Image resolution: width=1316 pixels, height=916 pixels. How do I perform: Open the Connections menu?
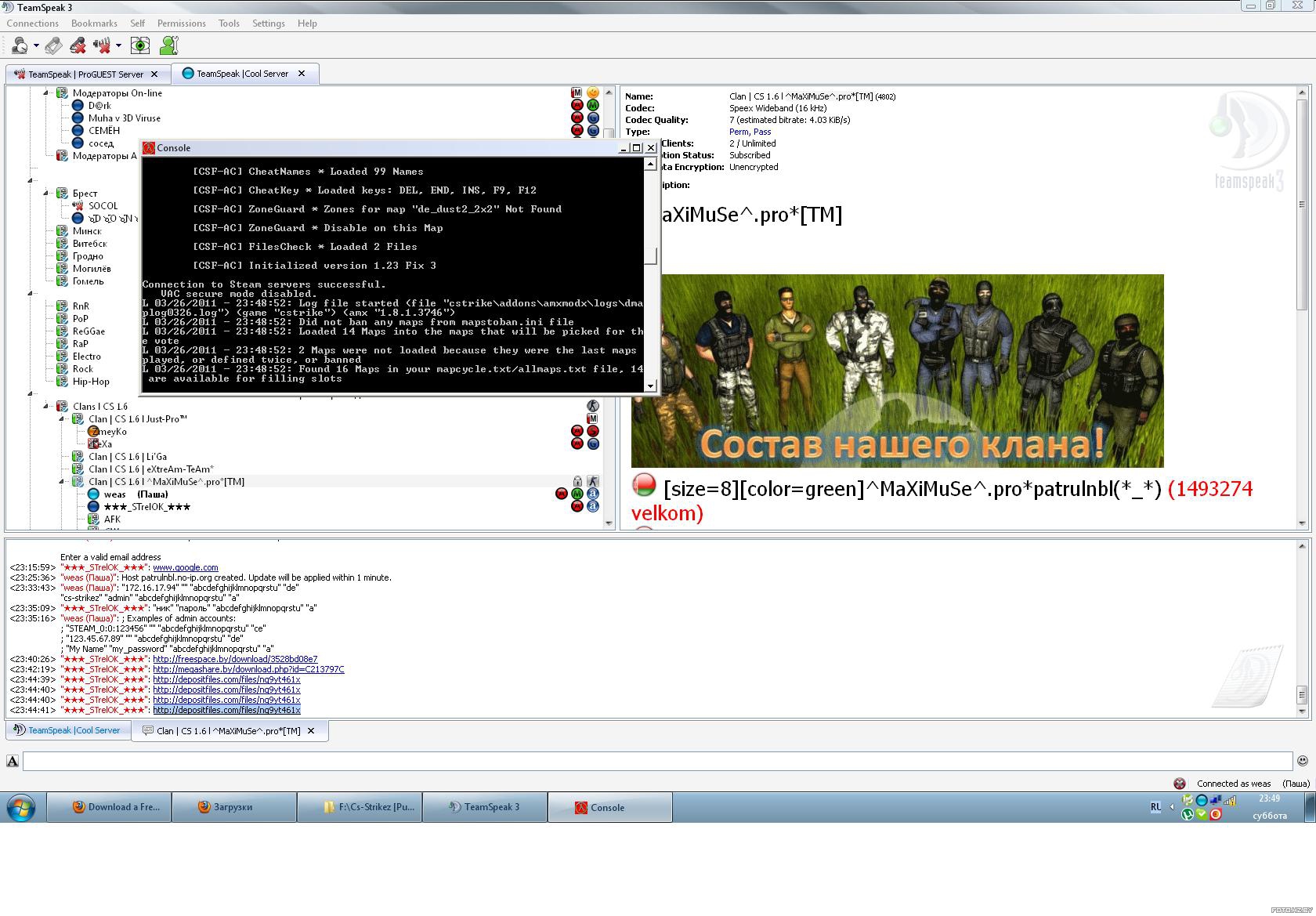pos(33,24)
